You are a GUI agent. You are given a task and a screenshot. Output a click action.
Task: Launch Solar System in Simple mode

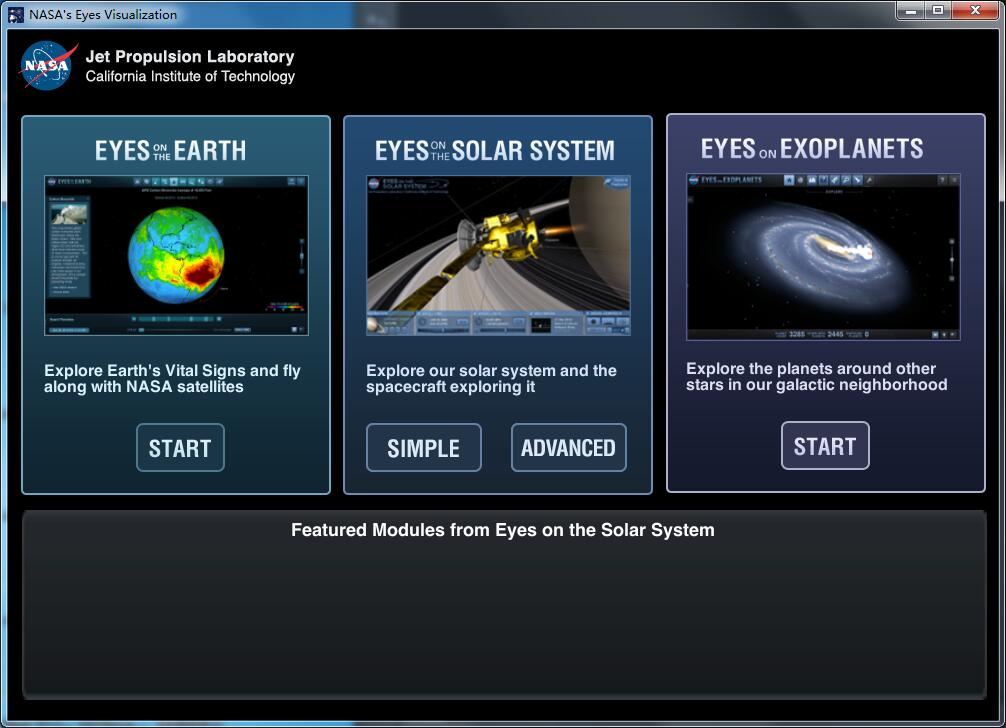click(x=423, y=448)
